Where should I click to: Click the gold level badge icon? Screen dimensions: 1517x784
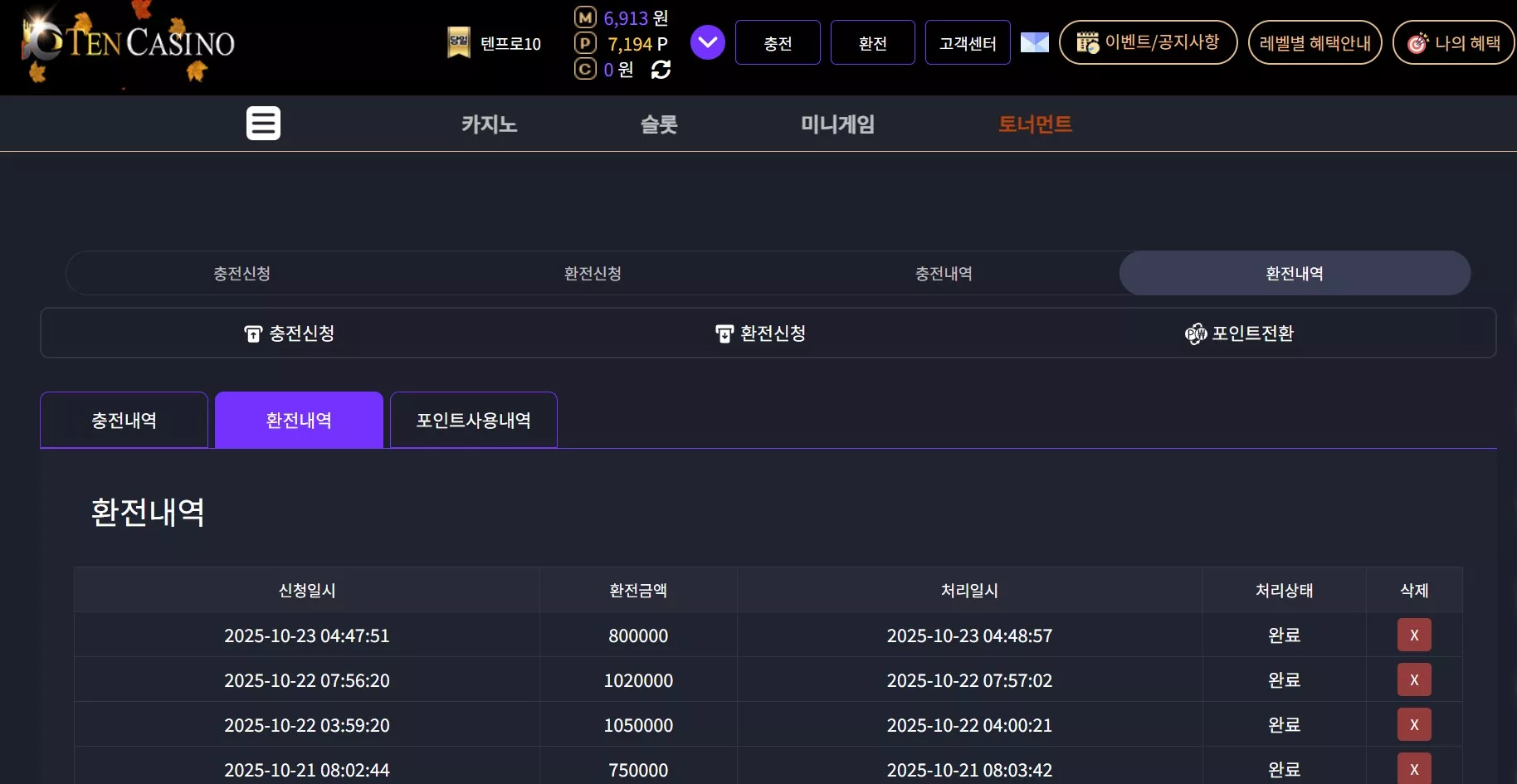tap(459, 42)
